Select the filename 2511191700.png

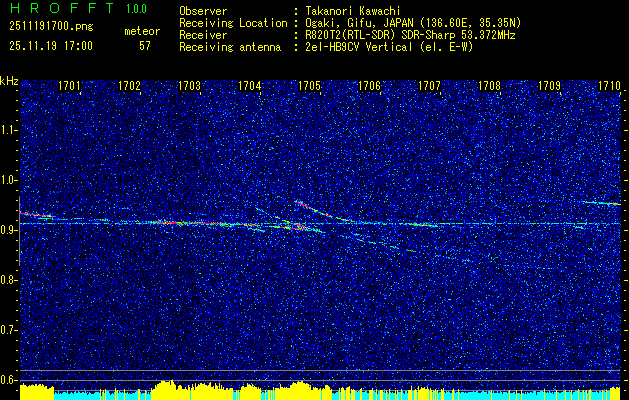[x=51, y=27]
